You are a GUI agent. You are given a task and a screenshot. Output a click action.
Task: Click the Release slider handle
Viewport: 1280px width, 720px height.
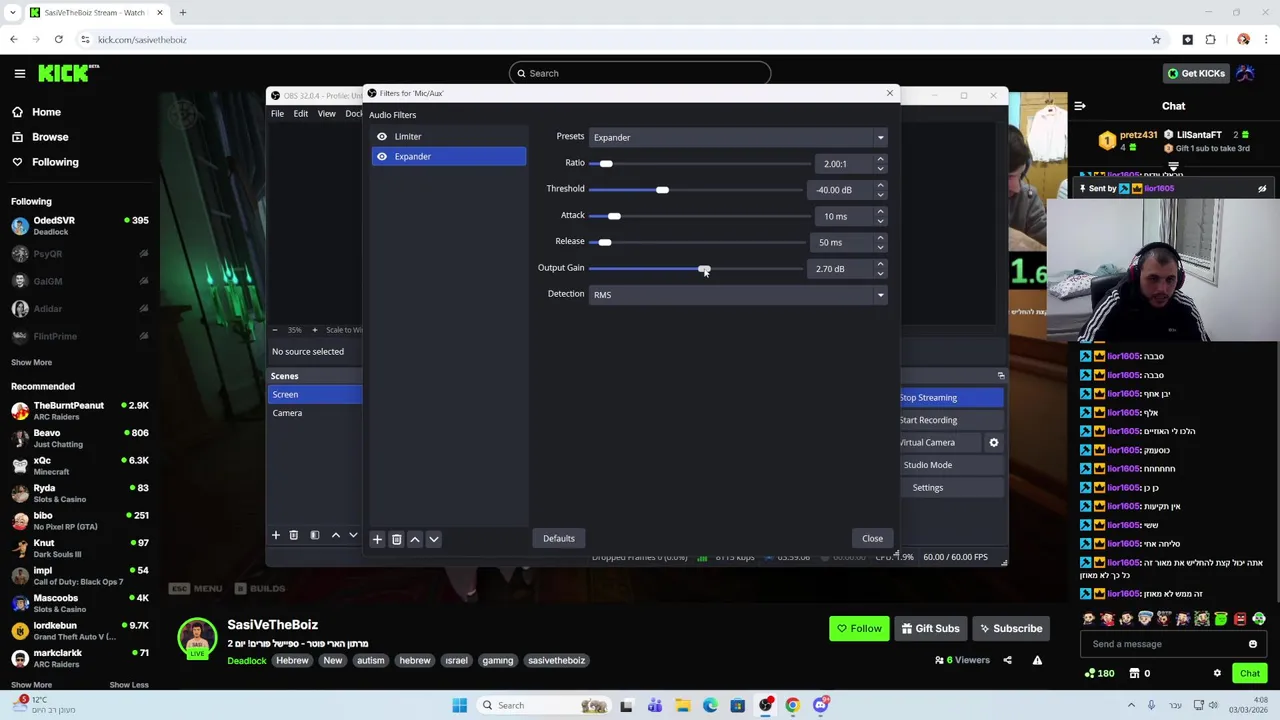[x=604, y=242]
